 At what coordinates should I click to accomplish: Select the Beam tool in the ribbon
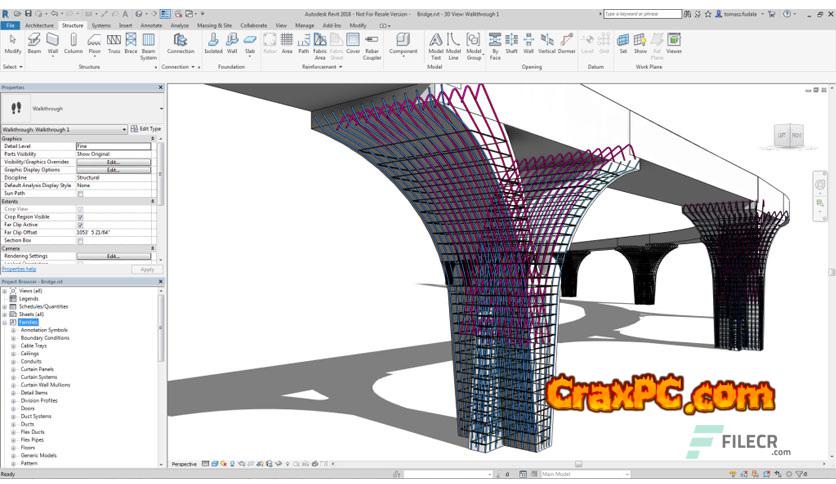tap(34, 42)
